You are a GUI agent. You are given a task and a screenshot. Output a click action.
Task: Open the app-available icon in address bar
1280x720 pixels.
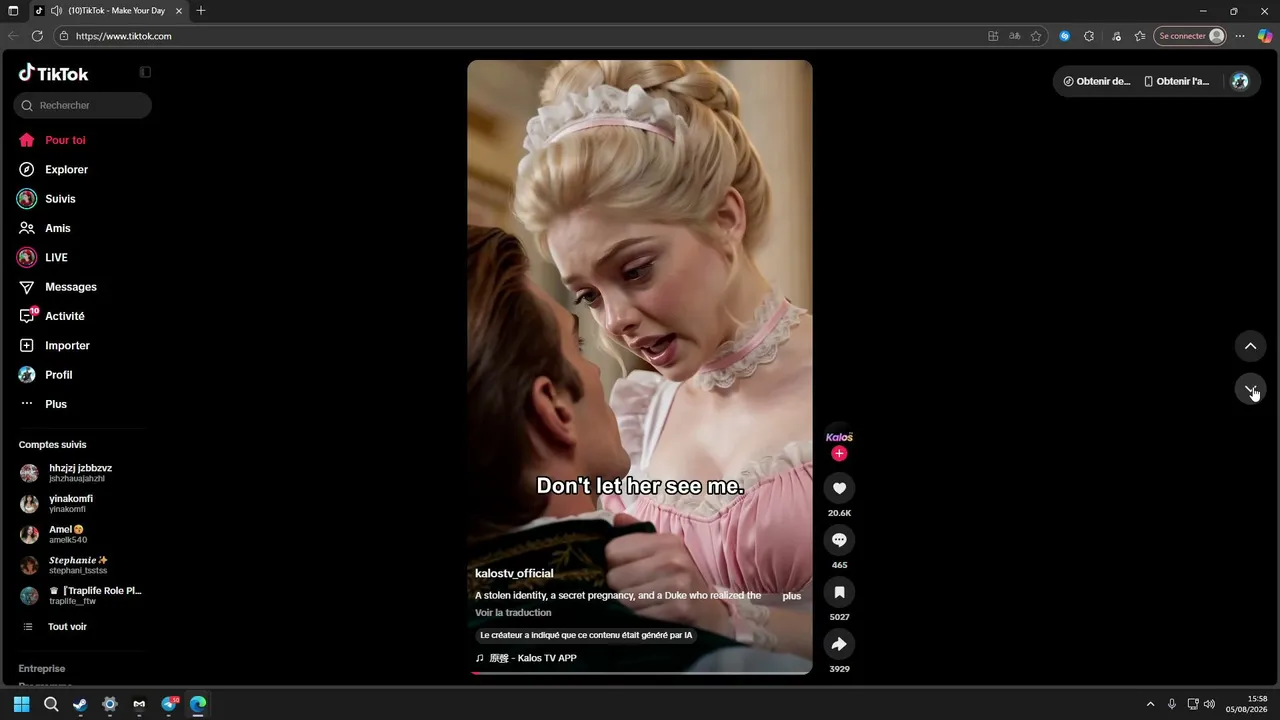pyautogui.click(x=993, y=36)
